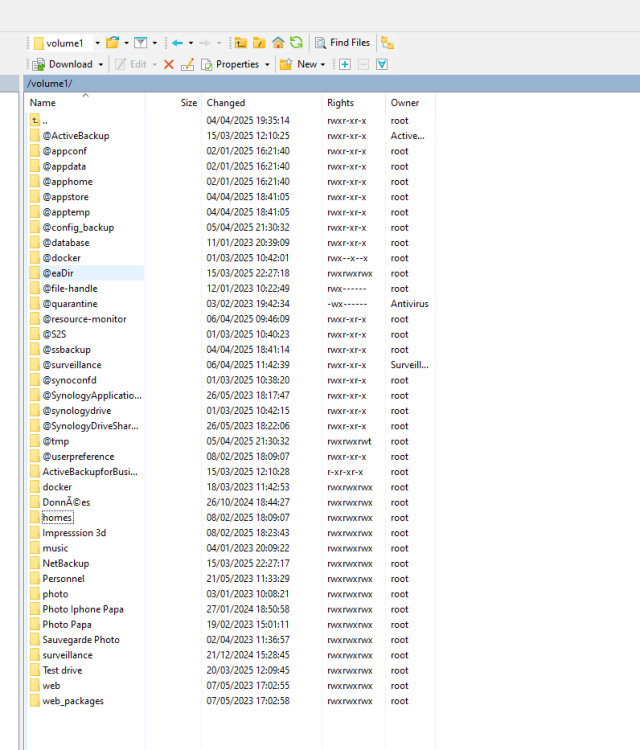Go to the home directory icon

[278, 43]
